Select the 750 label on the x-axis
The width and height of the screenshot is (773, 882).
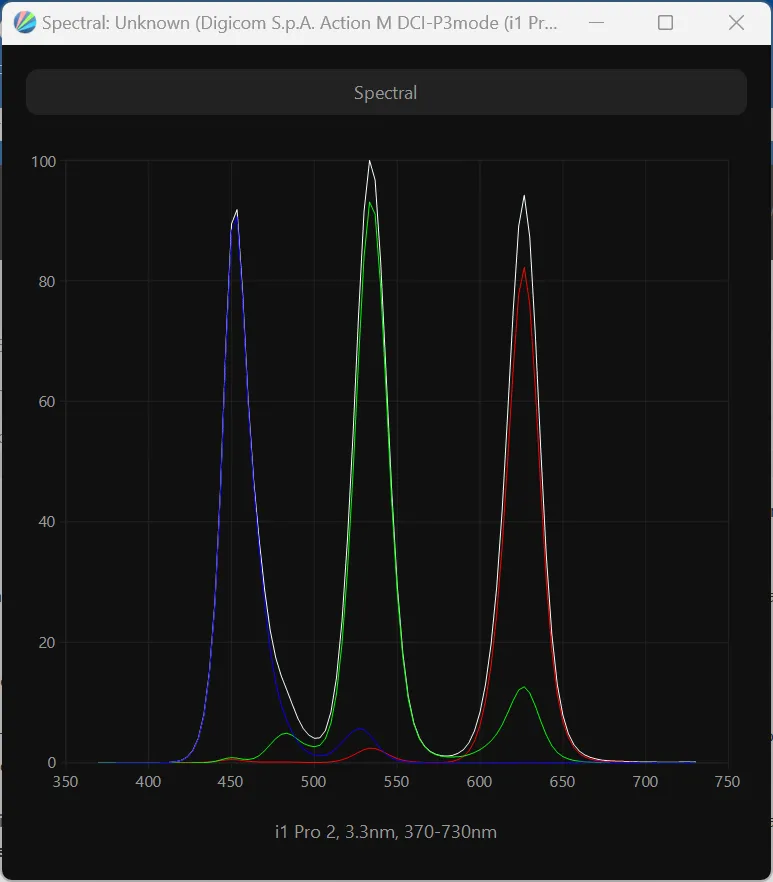point(727,782)
